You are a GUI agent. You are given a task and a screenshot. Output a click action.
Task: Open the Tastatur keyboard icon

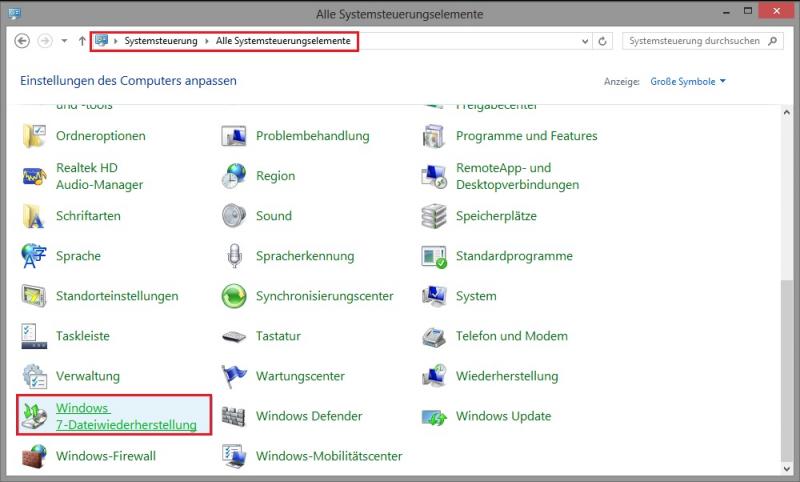tap(234, 336)
